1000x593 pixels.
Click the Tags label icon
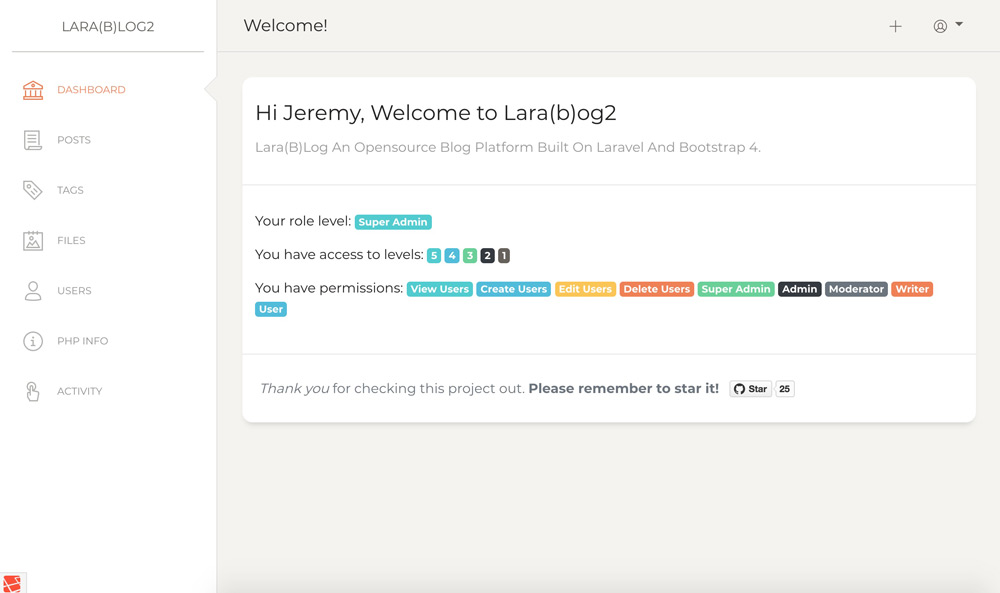pyautogui.click(x=33, y=189)
